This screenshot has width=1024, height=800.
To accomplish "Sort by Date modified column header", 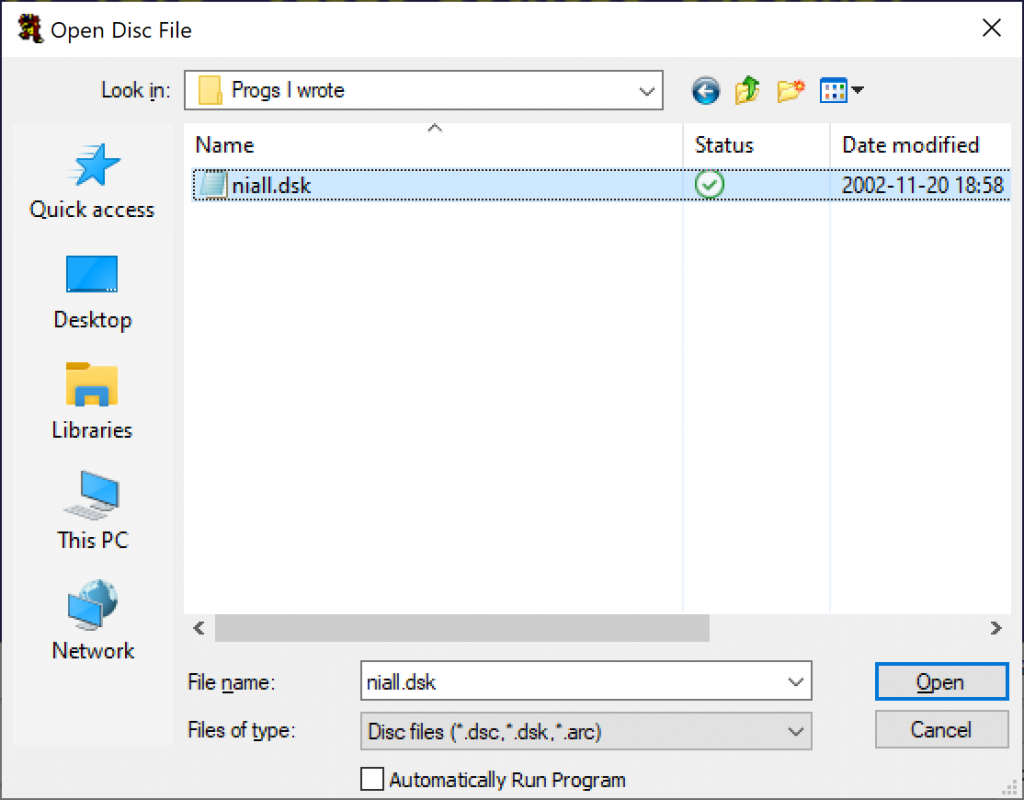I will [910, 145].
